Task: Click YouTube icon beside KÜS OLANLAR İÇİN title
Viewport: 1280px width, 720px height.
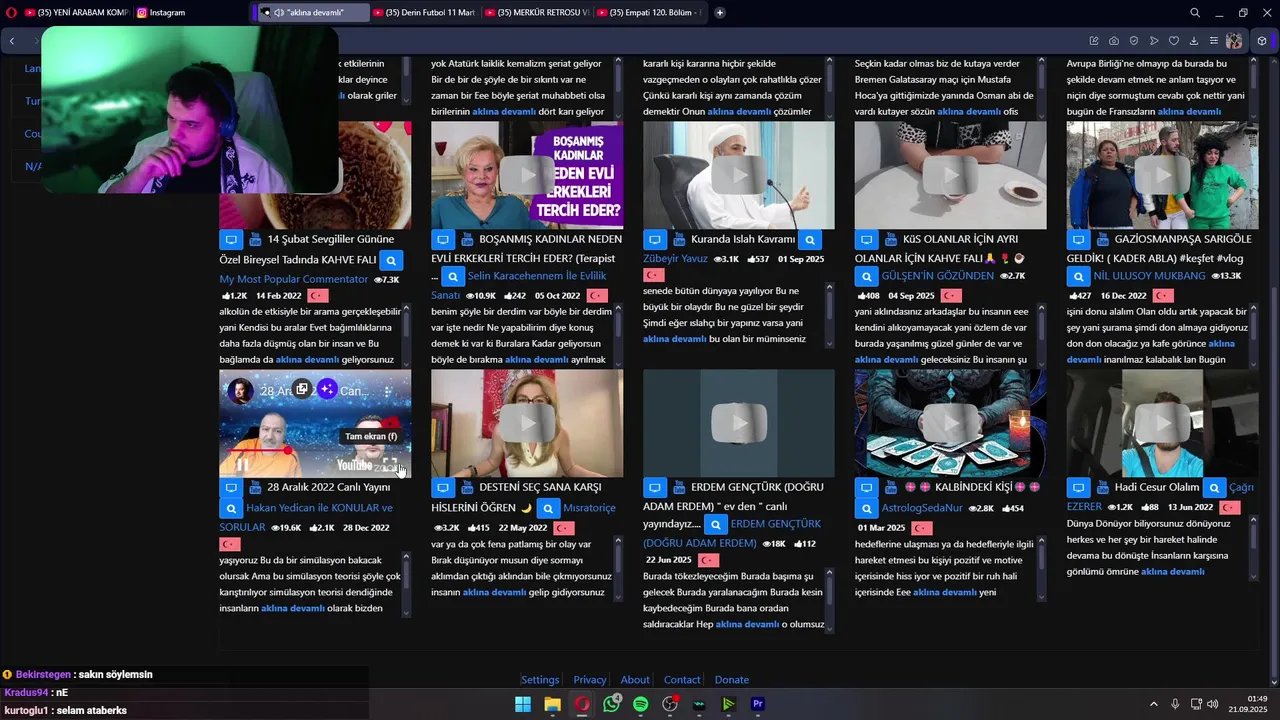Action: click(889, 240)
